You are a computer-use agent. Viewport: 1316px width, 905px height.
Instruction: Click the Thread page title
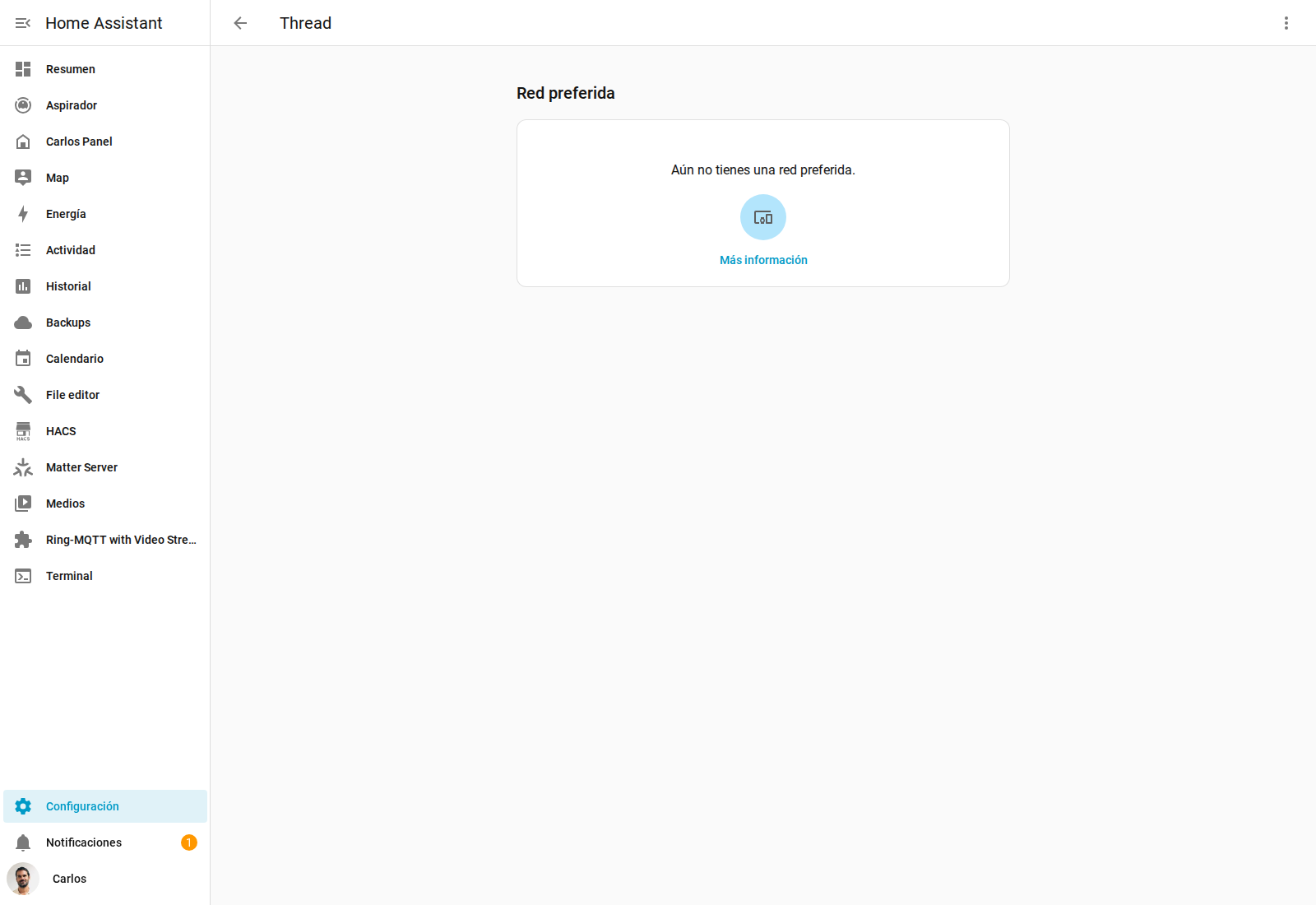(305, 23)
